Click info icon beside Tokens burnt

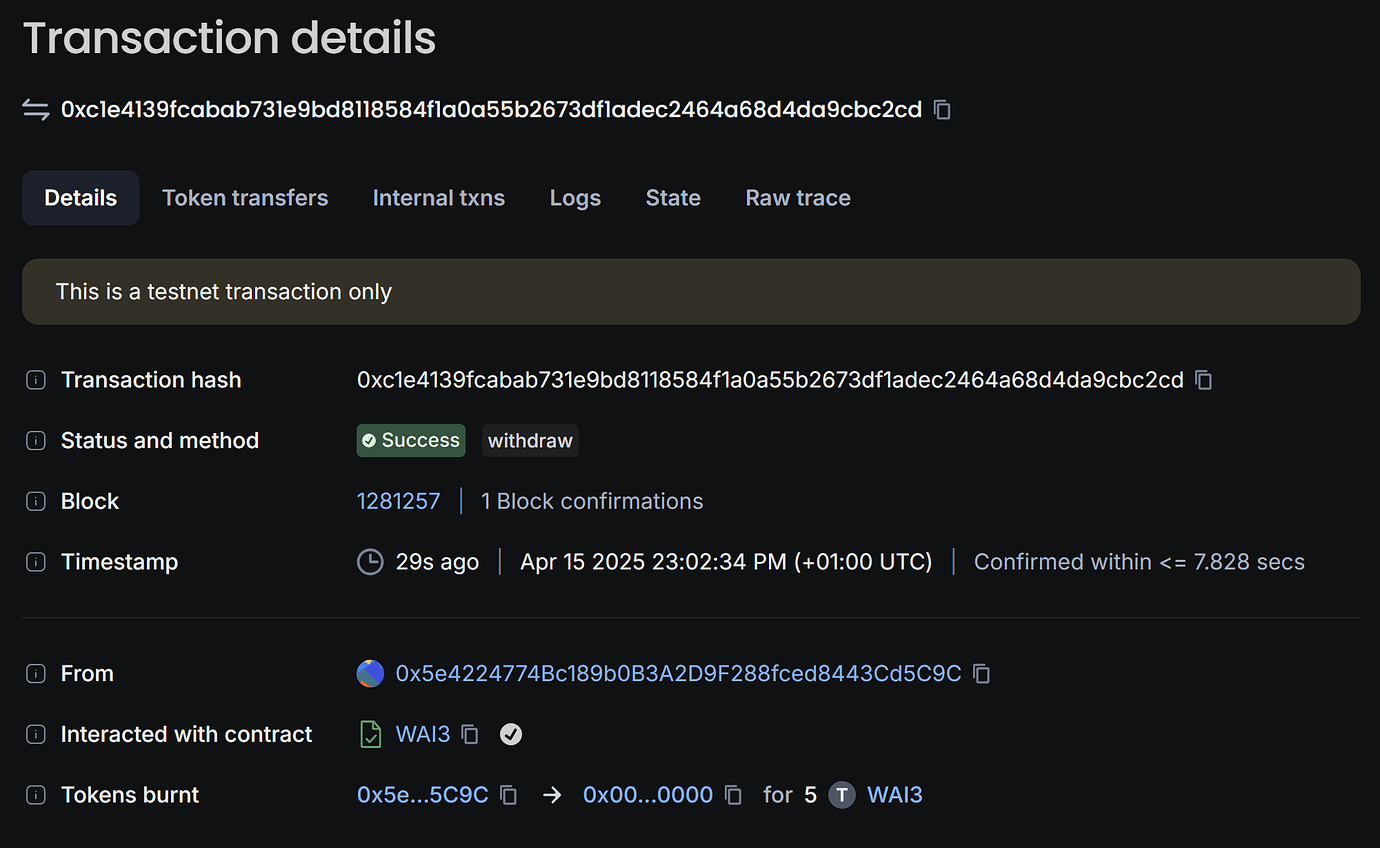pos(36,795)
